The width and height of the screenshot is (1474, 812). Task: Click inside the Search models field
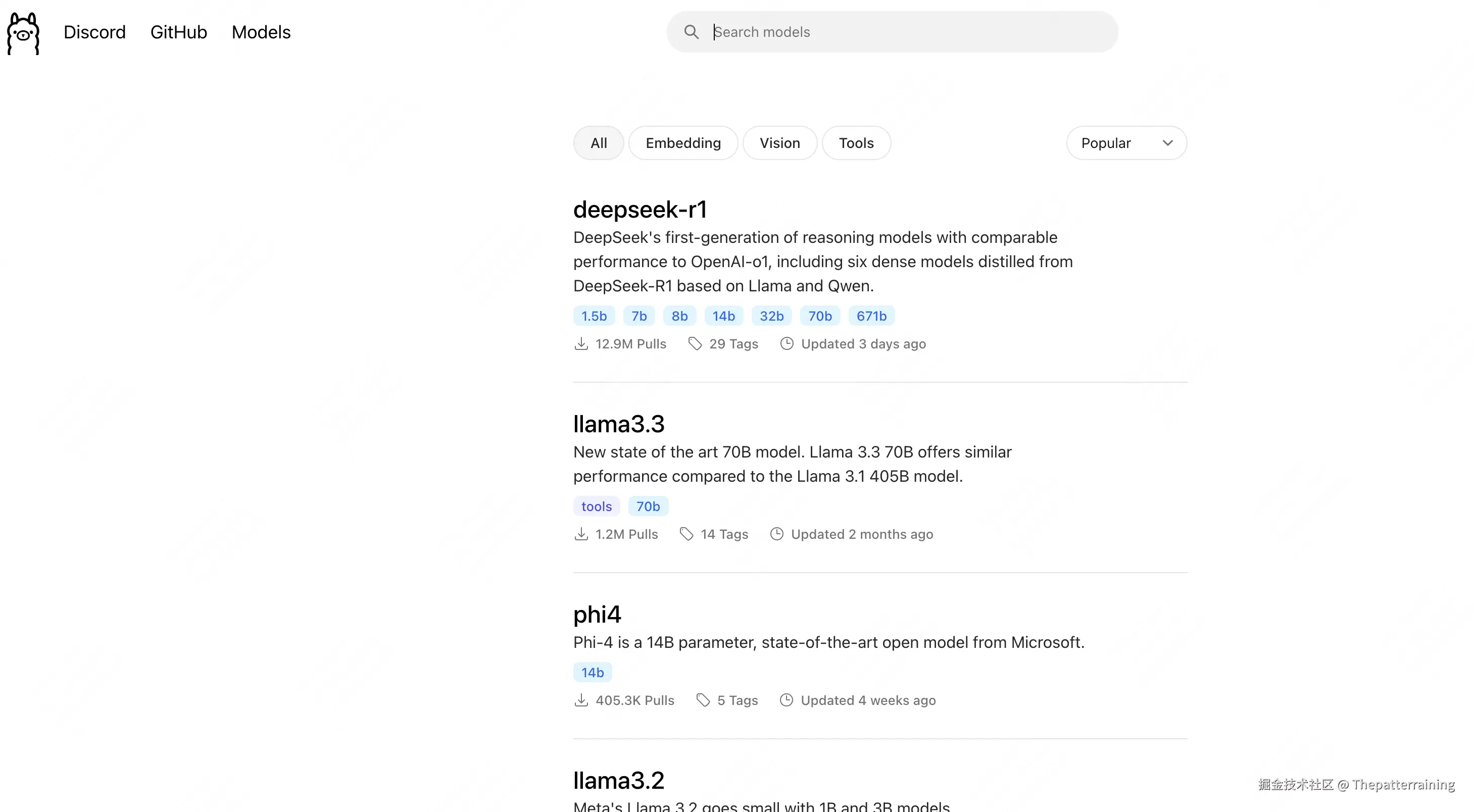893,32
